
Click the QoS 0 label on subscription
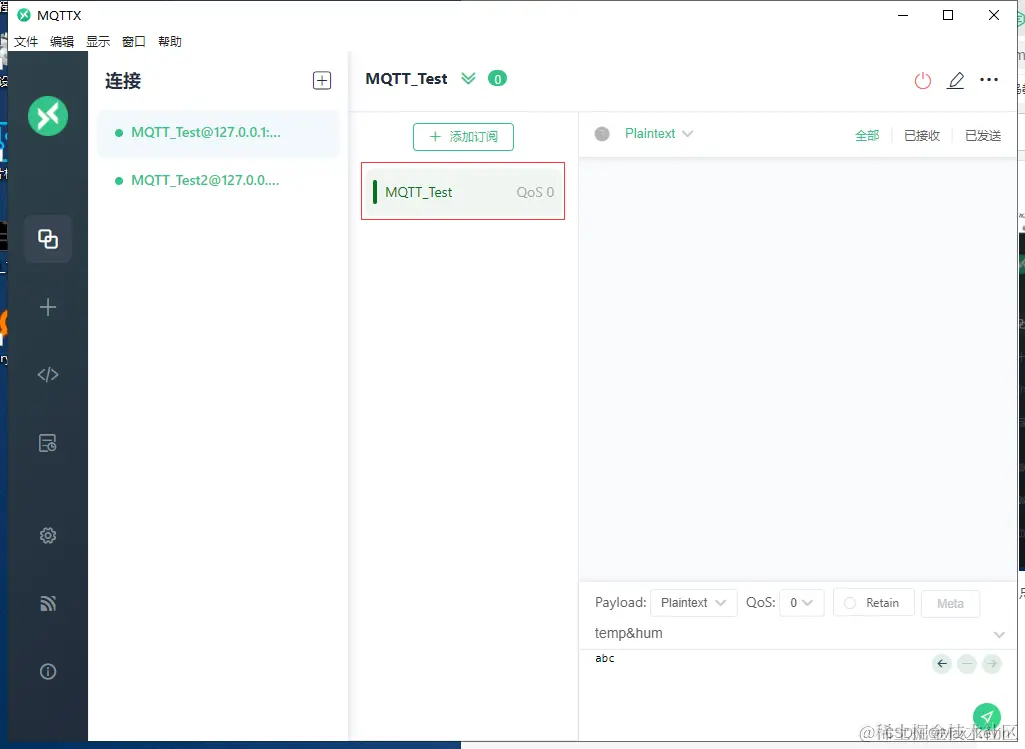[x=535, y=192]
